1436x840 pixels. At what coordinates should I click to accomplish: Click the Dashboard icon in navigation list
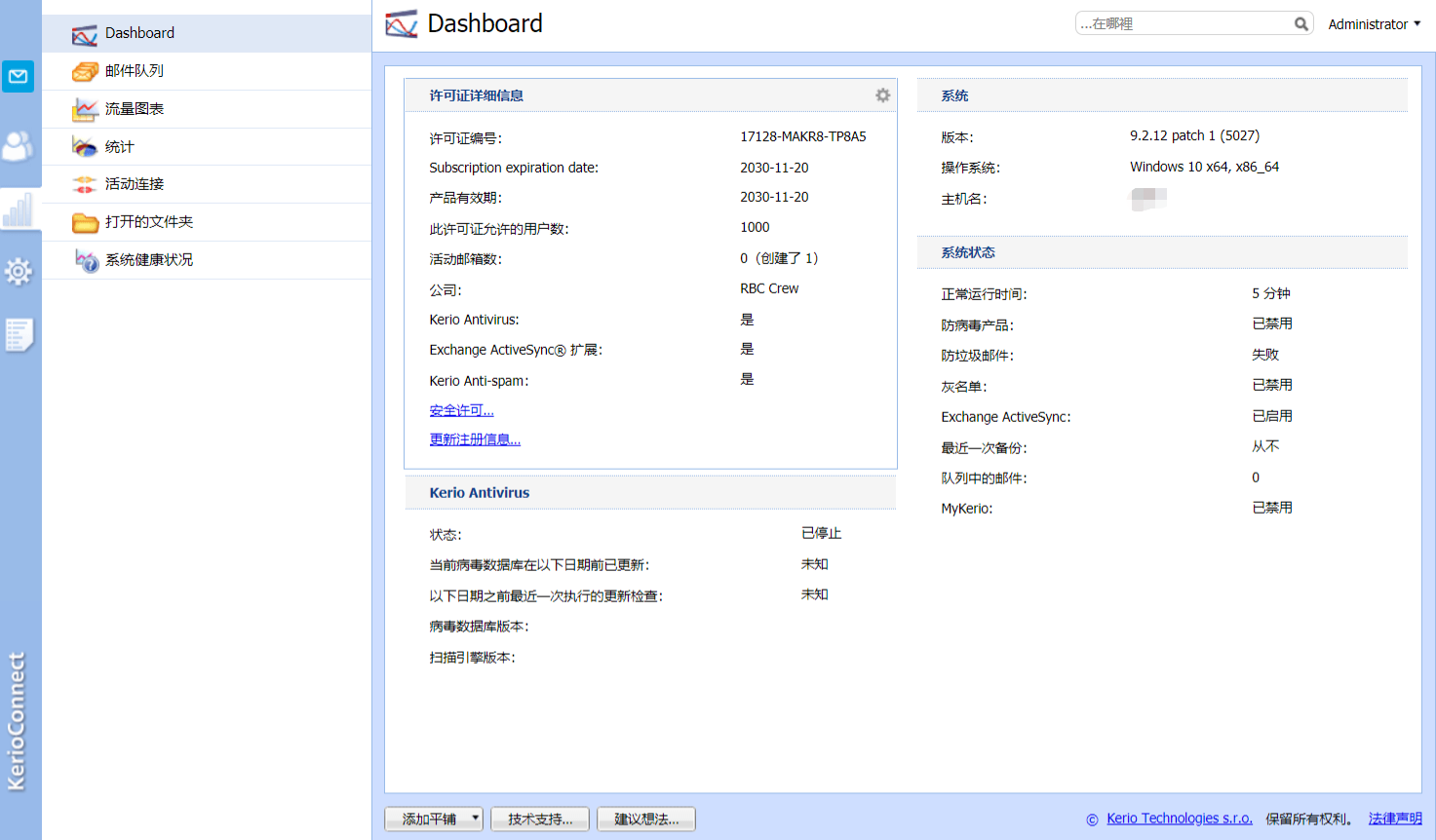85,34
